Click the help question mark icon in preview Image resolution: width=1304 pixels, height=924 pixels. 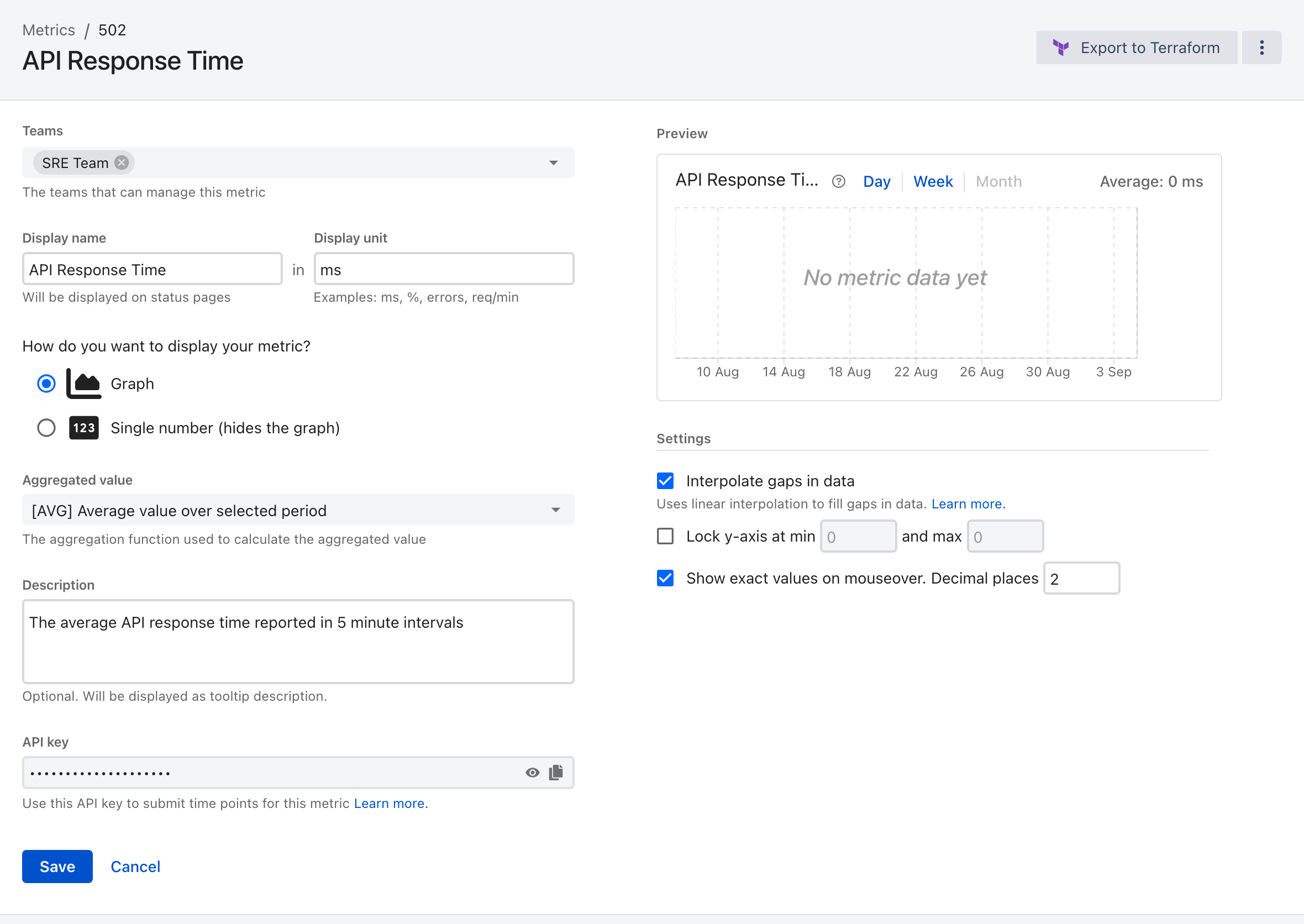click(x=838, y=181)
